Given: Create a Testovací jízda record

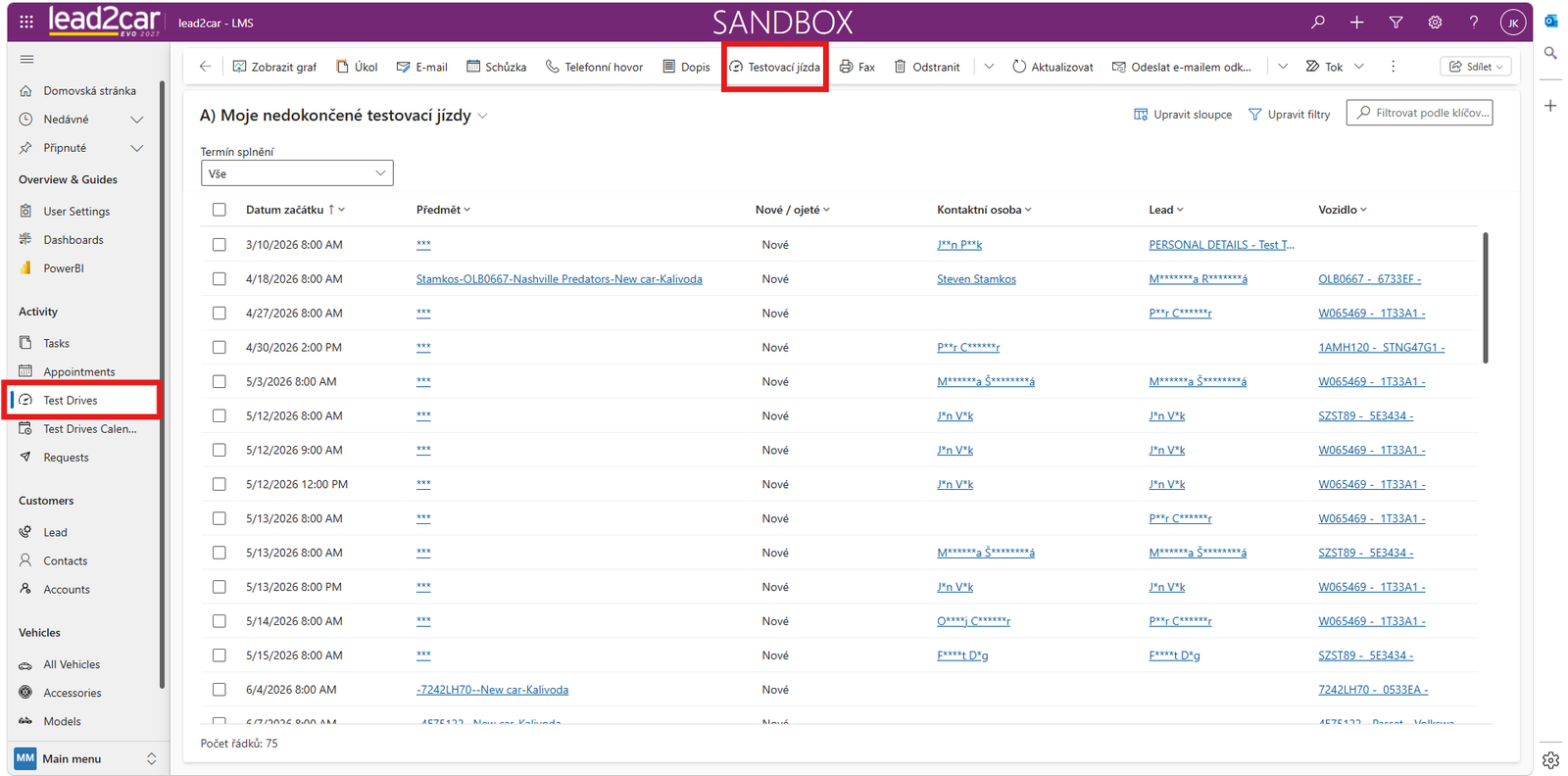Looking at the screenshot, I should [x=774, y=67].
